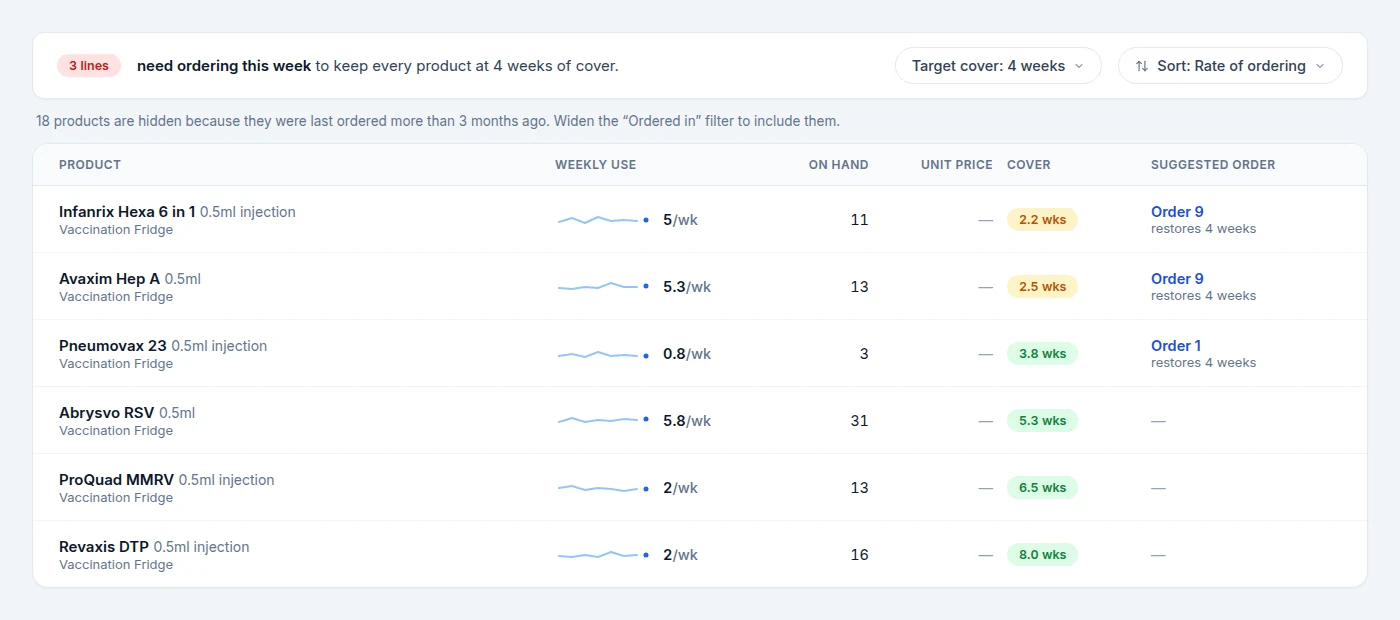Click the Pneumovax 23 weekly use sparkline
Screen dimensions: 1400x620
[x=603, y=354]
